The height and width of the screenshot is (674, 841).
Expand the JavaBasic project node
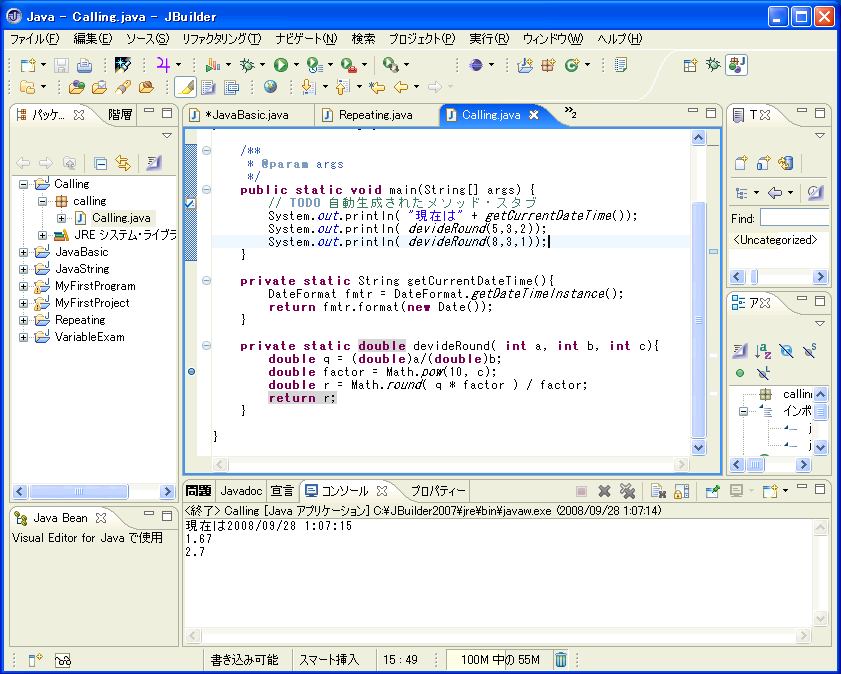coord(23,252)
